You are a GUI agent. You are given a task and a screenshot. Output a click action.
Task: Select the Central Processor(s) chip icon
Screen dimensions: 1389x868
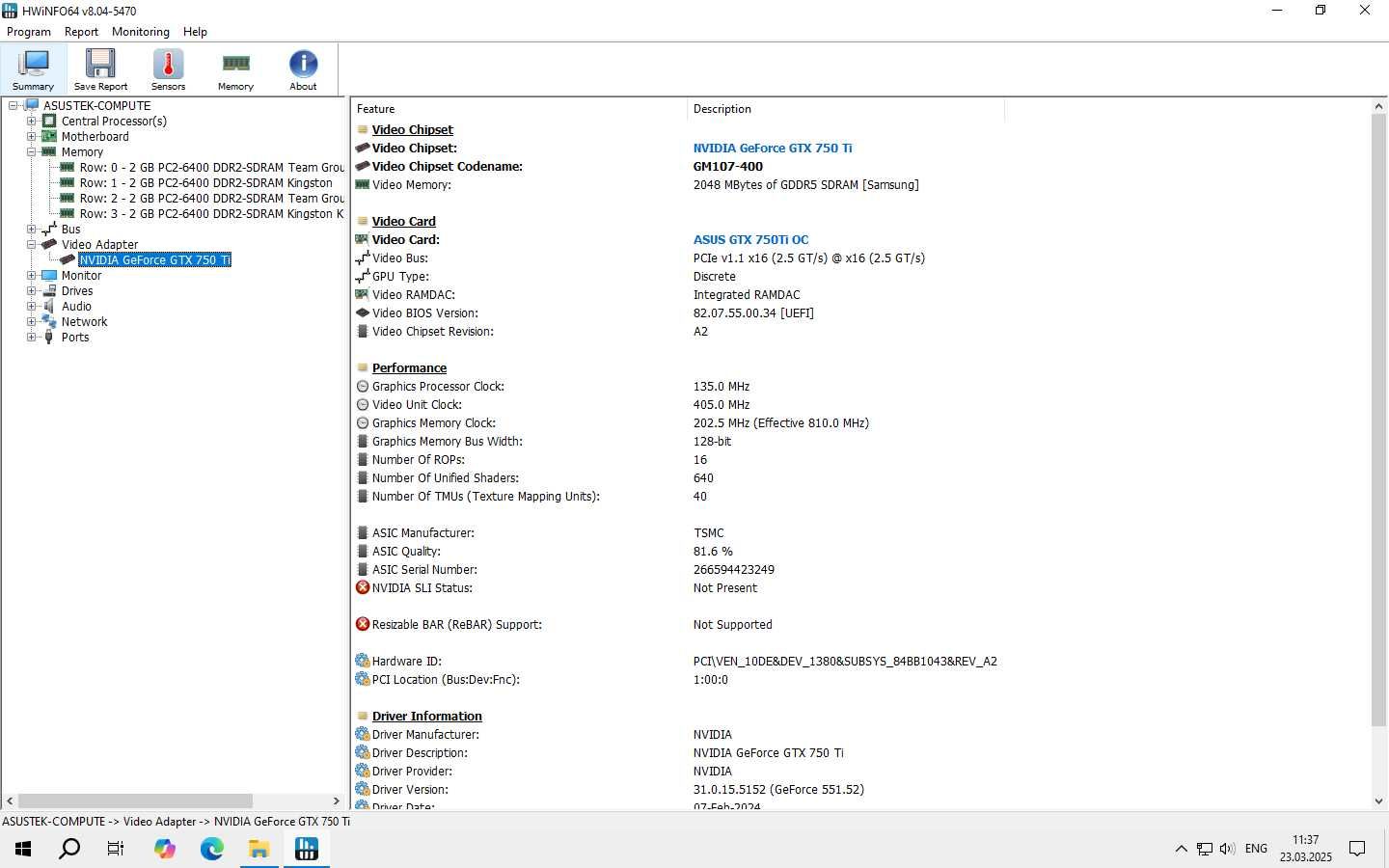click(49, 122)
